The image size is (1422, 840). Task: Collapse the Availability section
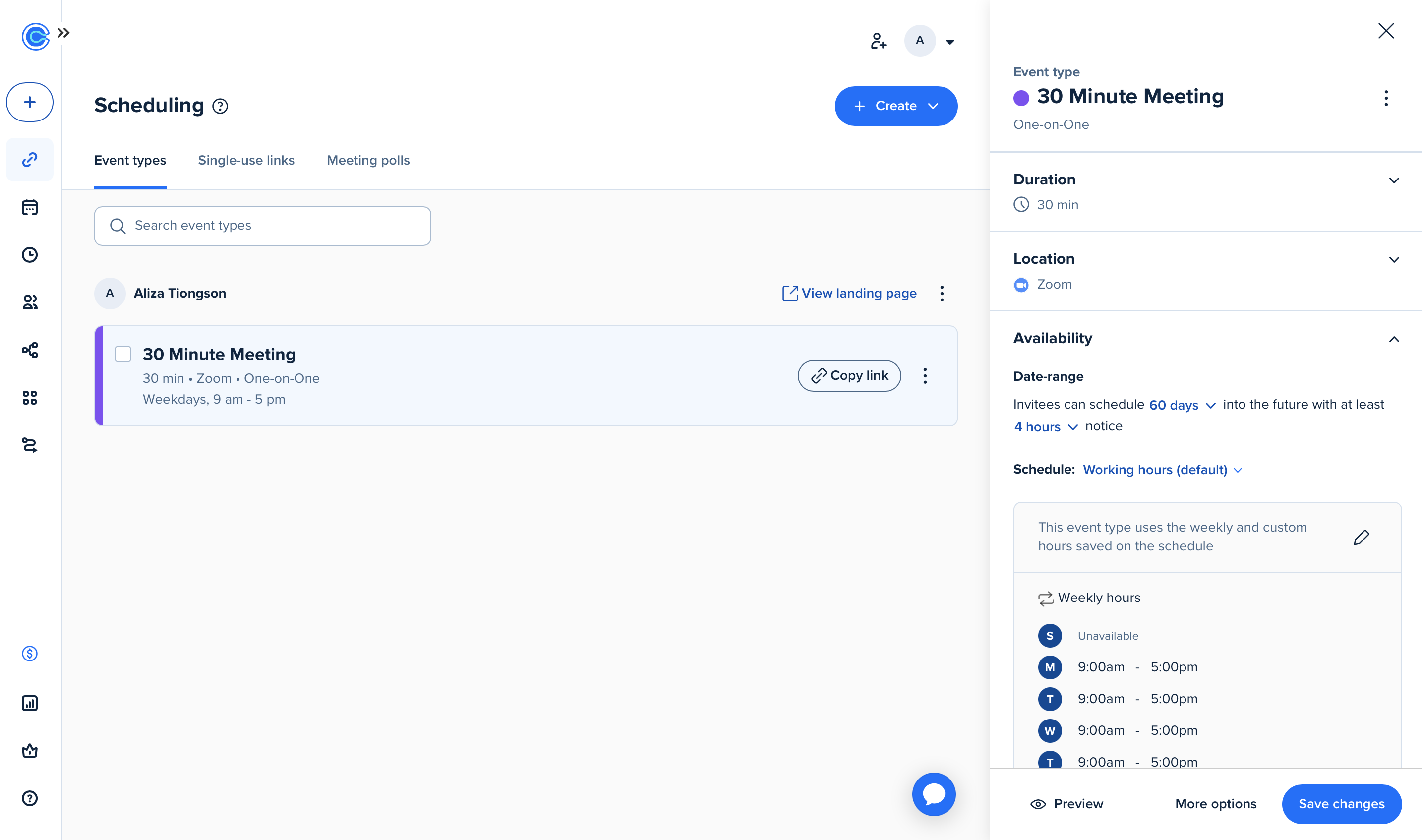(1394, 339)
